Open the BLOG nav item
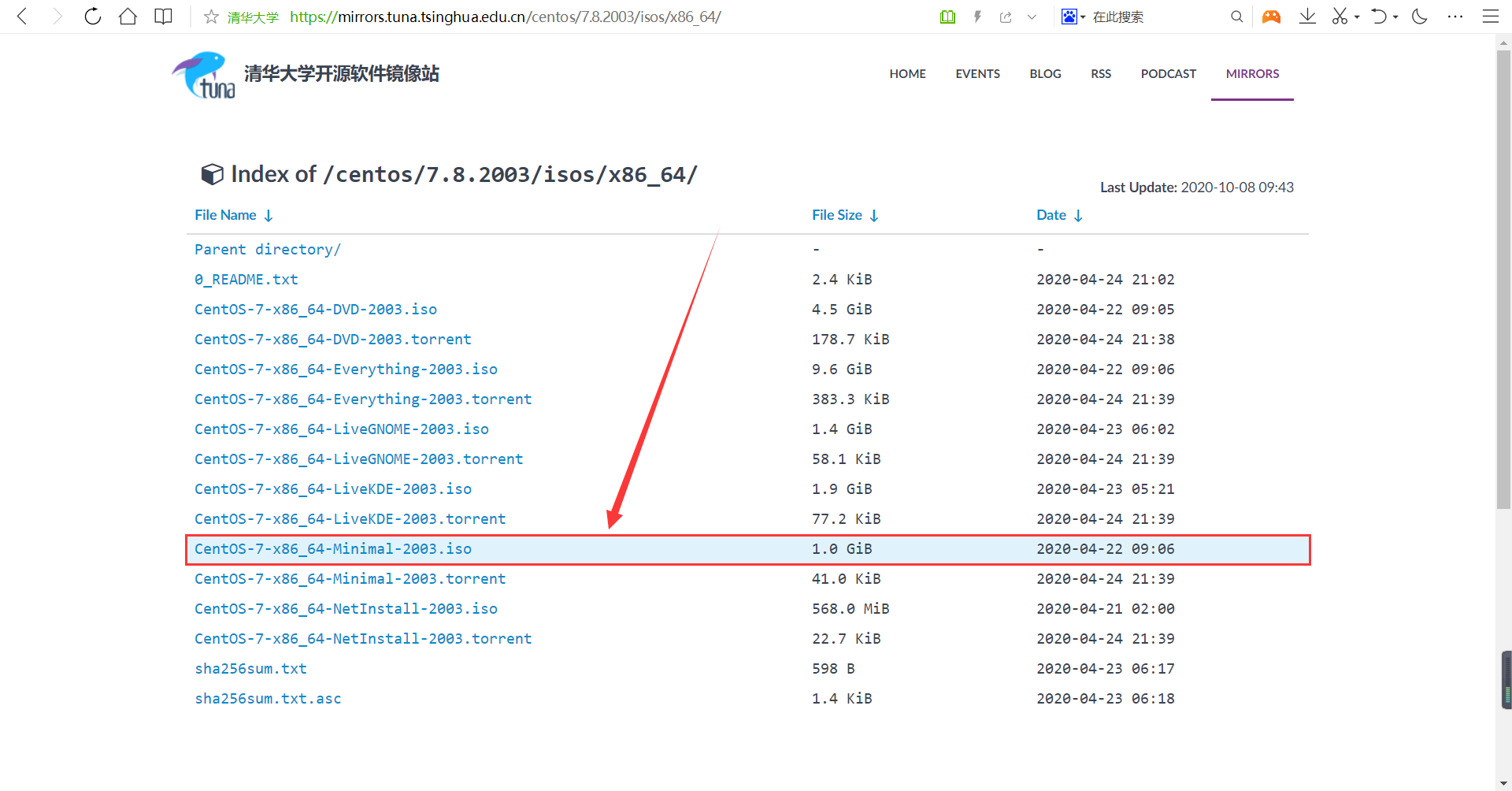Image resolution: width=1512 pixels, height=791 pixels. [1045, 74]
